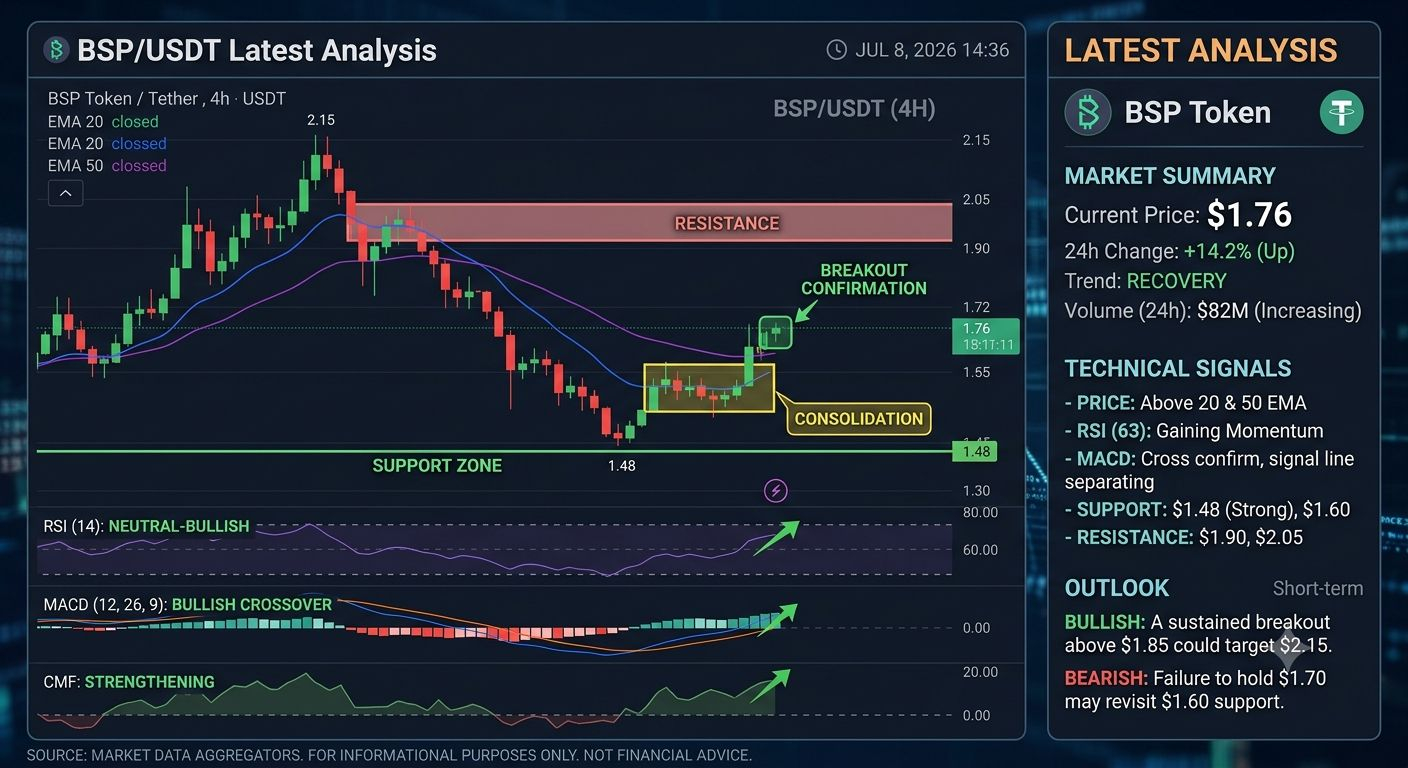Click the 0.00 CMF scale value
This screenshot has height=768, width=1408.
pyautogui.click(x=975, y=715)
